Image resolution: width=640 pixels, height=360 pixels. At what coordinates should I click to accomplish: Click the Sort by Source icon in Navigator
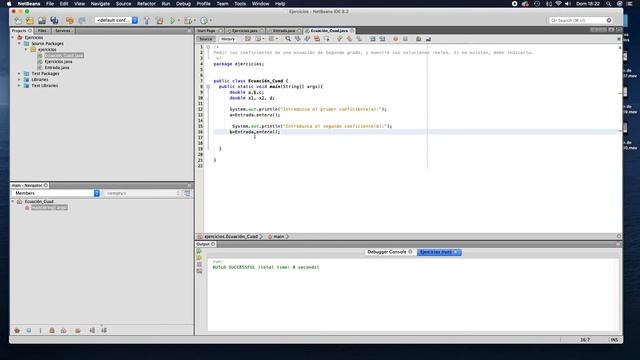click(104, 331)
